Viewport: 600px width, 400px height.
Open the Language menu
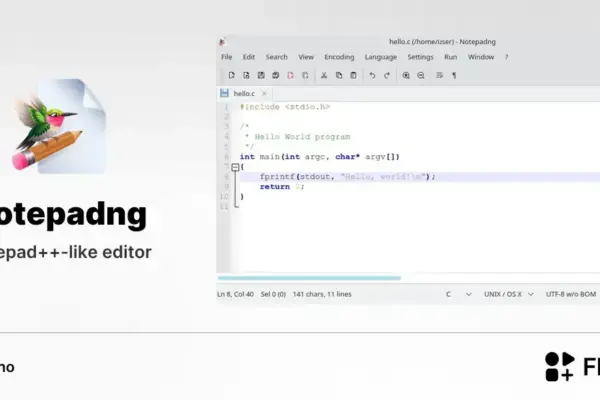coord(381,57)
